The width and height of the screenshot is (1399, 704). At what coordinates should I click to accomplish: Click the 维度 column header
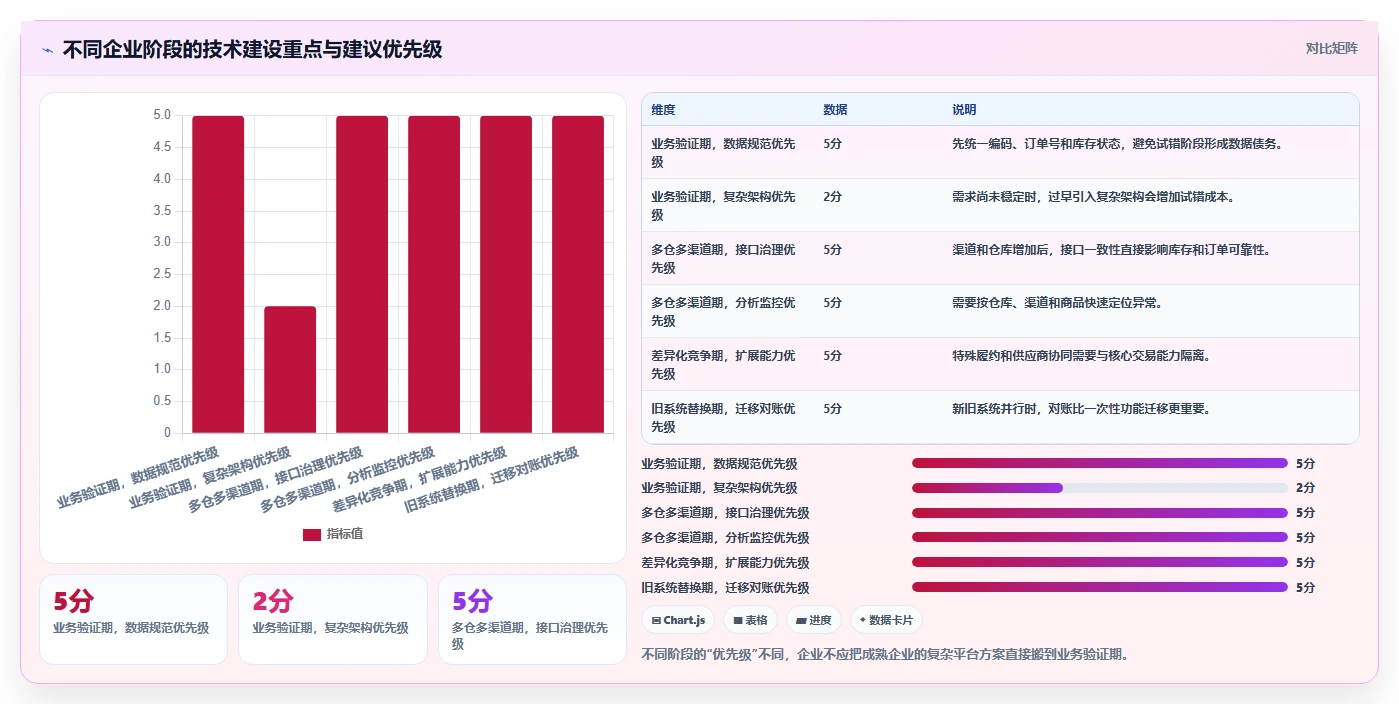click(x=663, y=110)
